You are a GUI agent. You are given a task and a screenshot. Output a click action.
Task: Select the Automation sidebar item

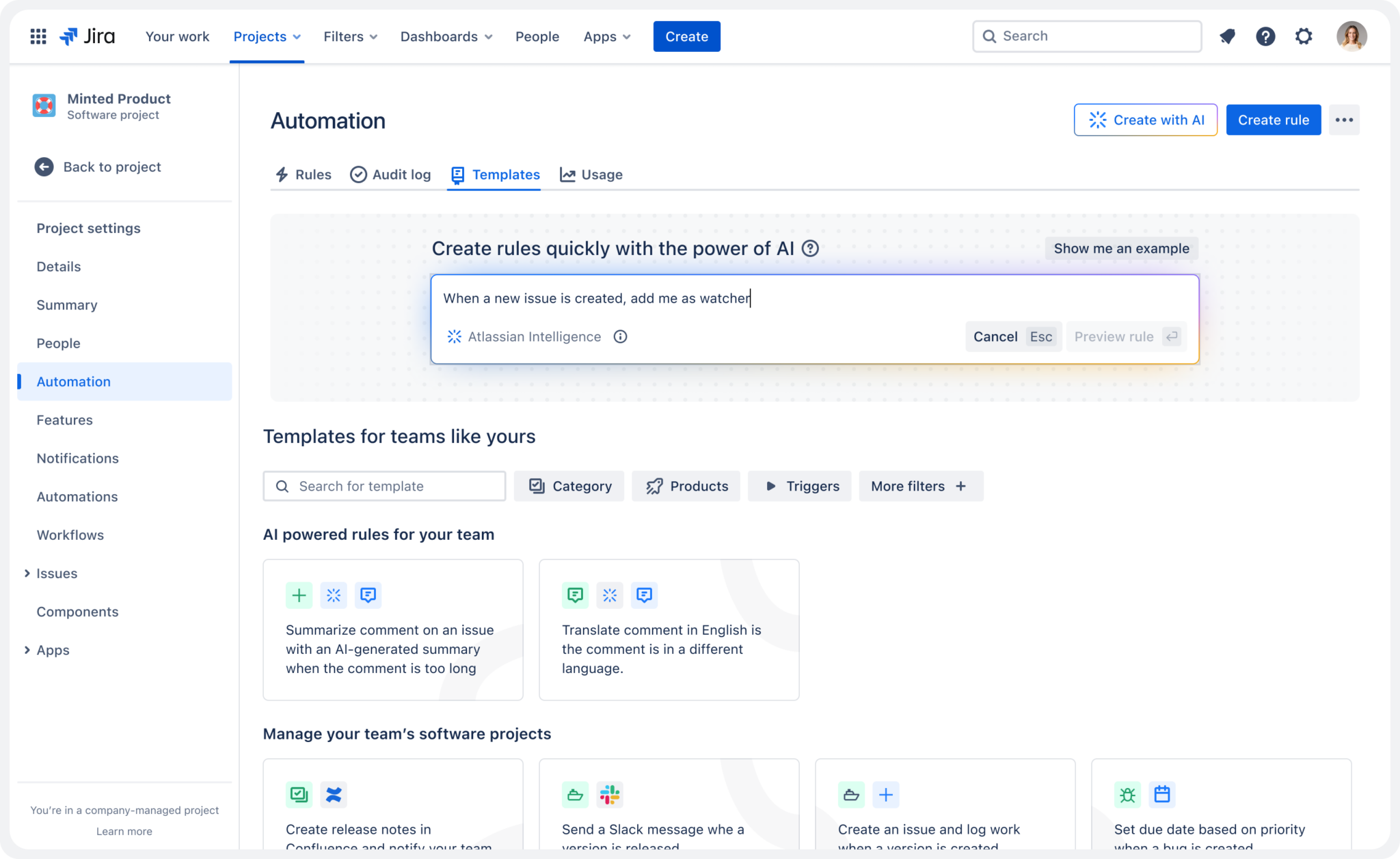pyautogui.click(x=73, y=381)
